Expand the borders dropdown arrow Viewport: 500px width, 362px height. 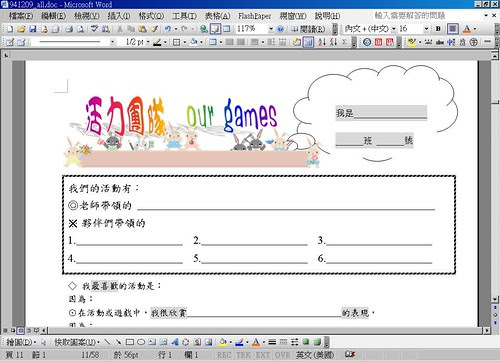[x=184, y=42]
